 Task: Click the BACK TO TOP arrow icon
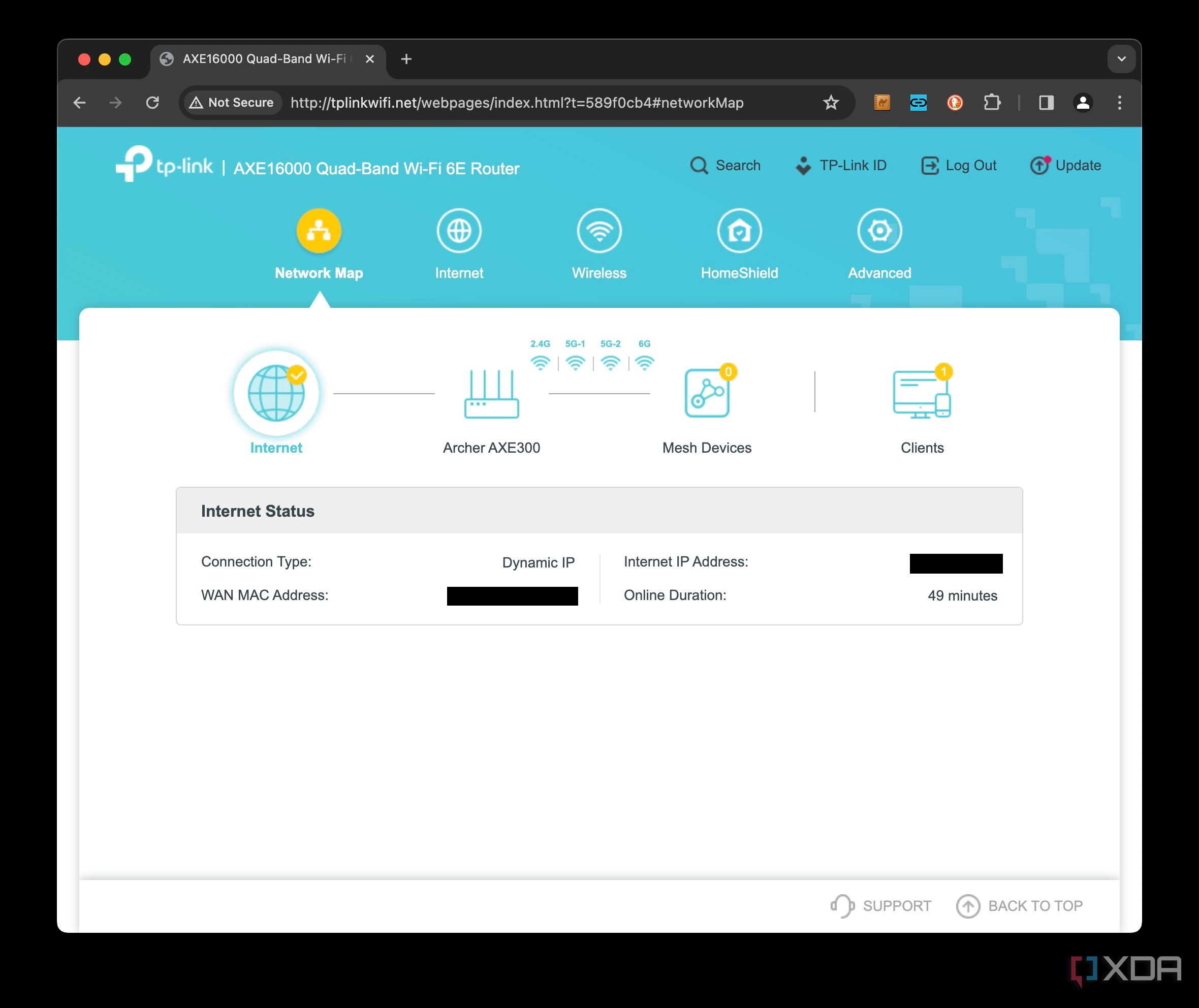point(968,906)
